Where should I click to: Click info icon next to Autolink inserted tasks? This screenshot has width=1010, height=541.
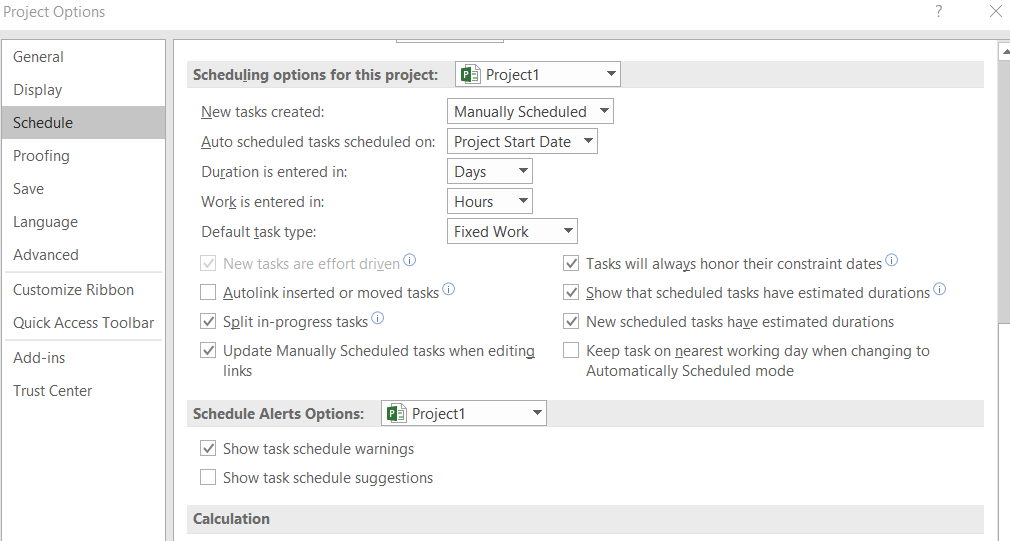click(x=449, y=291)
